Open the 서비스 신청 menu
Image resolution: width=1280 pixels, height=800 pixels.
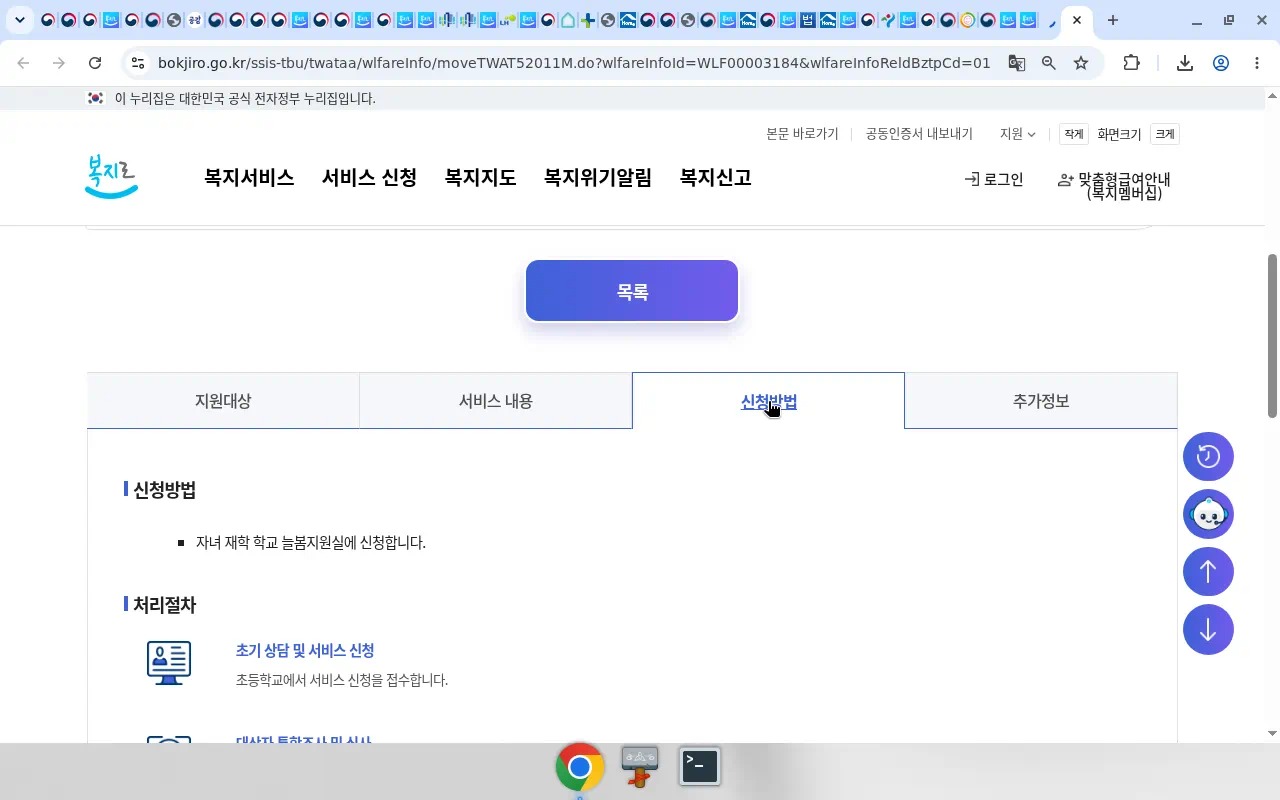(369, 178)
